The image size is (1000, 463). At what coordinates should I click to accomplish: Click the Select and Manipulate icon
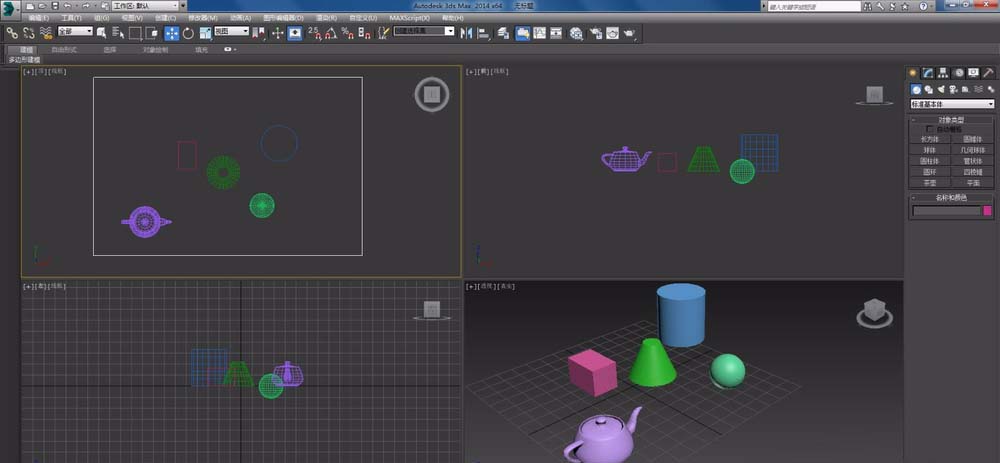tap(277, 33)
